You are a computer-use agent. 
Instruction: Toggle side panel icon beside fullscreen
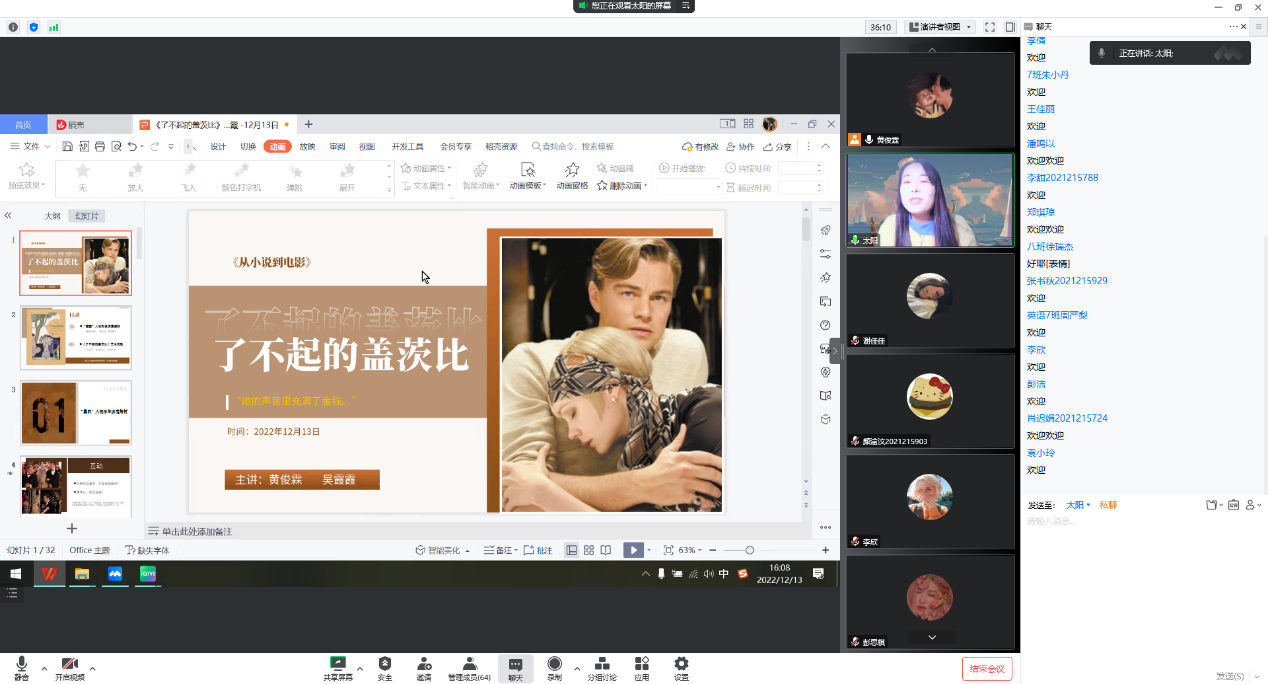click(1011, 27)
